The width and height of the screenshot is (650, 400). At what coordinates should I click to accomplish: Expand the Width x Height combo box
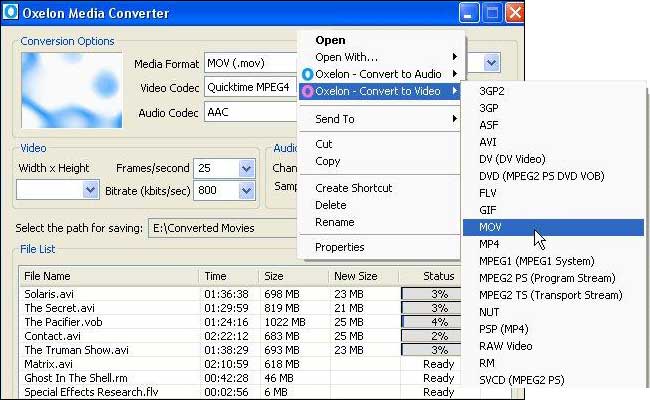click(x=93, y=190)
